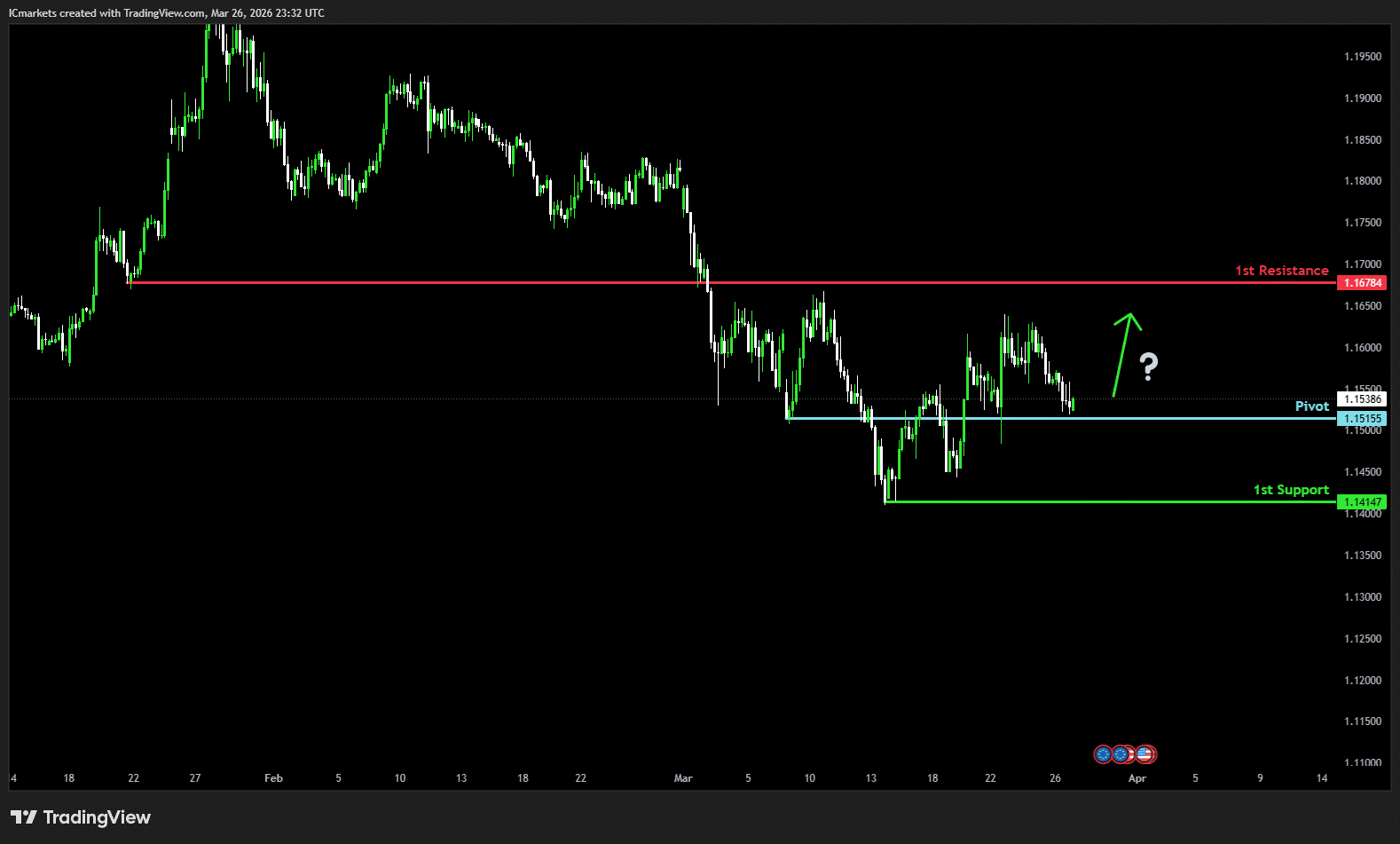The width and height of the screenshot is (1400, 844).
Task: Click the "Apr" label on the time axis
Action: (1137, 778)
